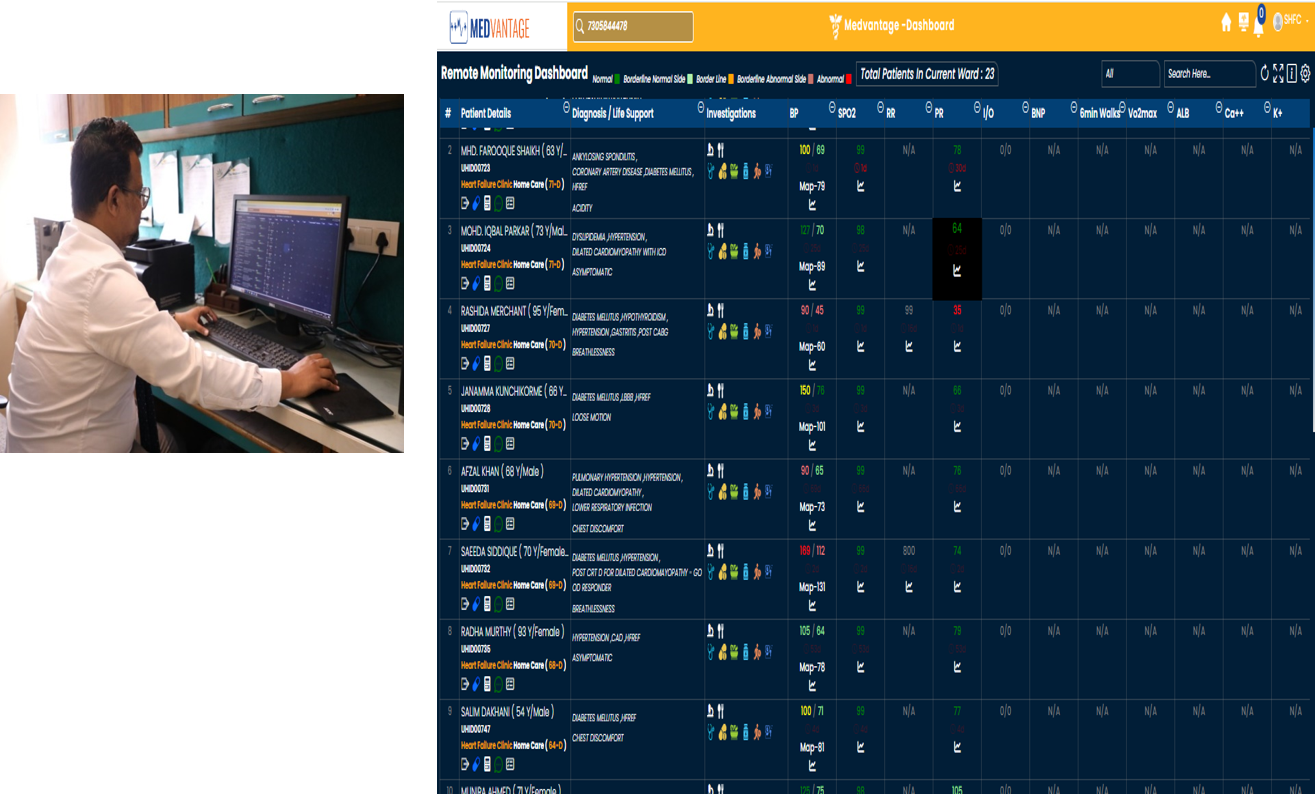The height and width of the screenshot is (794, 1315).
Task: Open the monitor icon beside the home icon
Action: (x=1243, y=22)
